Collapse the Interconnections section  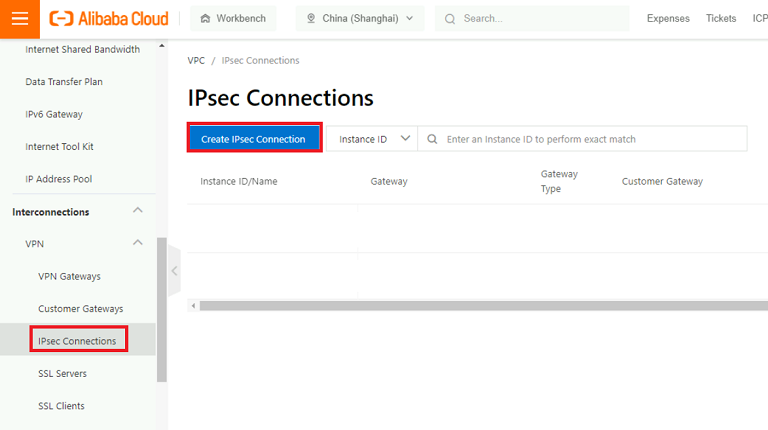pyautogui.click(x=138, y=210)
